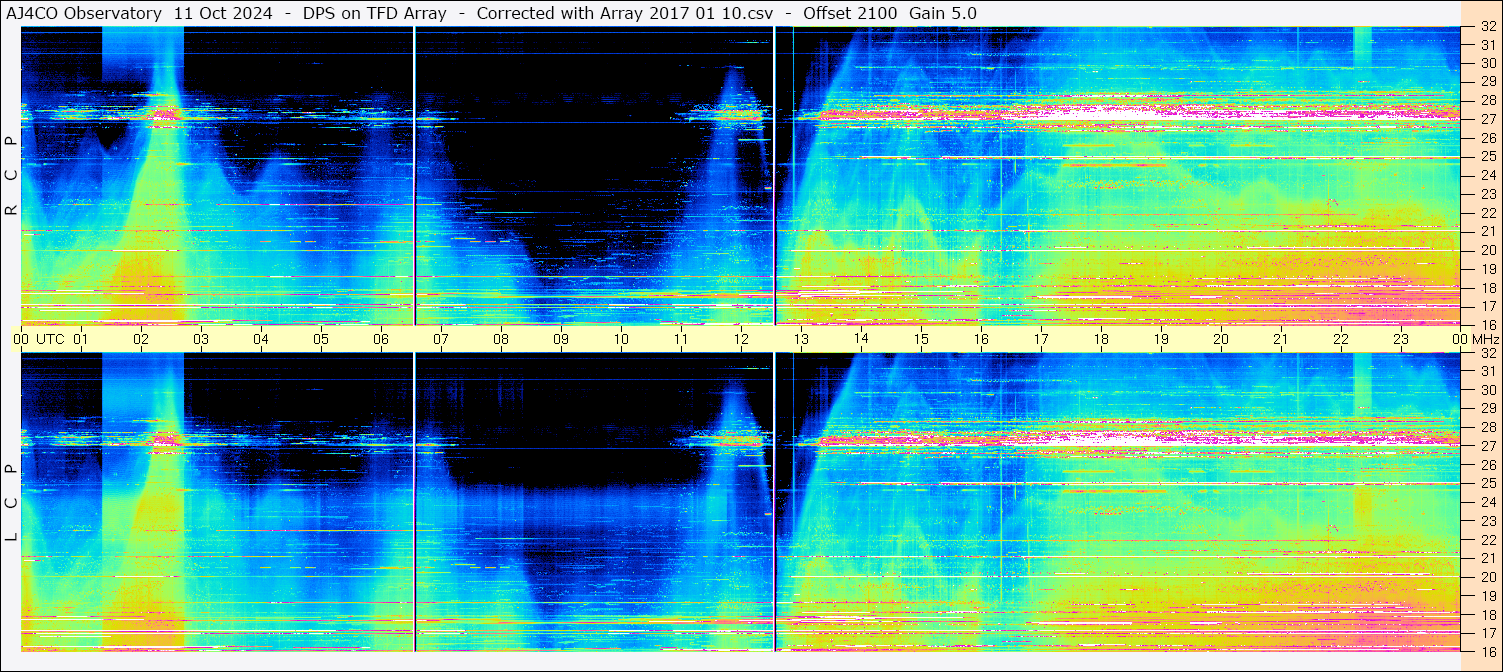1503x672 pixels.
Task: Select the 18 MHz tick on RCP scale
Action: tap(1488, 287)
